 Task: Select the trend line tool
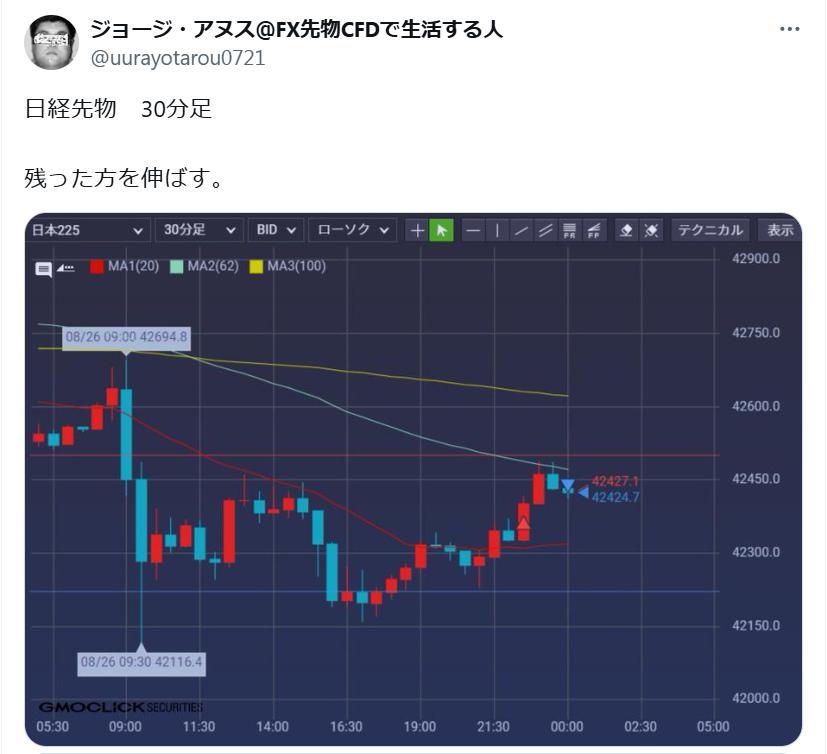pyautogui.click(x=521, y=230)
